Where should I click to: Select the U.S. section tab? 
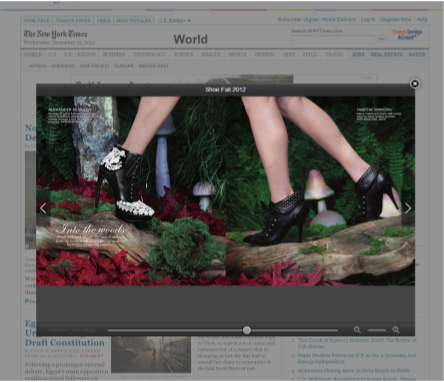pyautogui.click(x=53, y=54)
